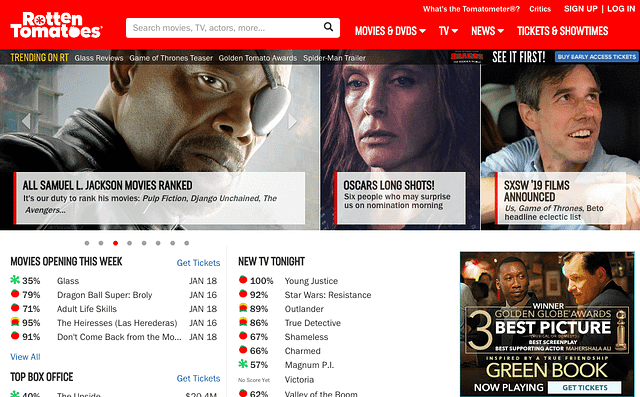Open Star Wars: Resistance show title
The height and width of the screenshot is (397, 640).
pos(328,295)
